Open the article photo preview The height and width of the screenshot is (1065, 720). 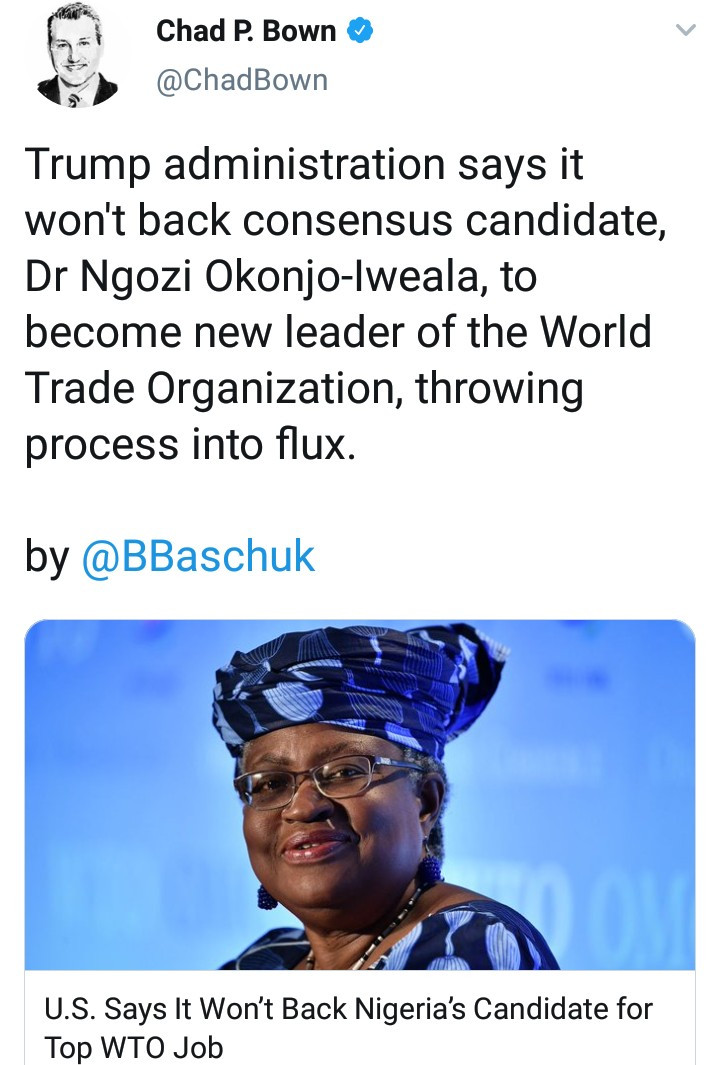(x=359, y=795)
